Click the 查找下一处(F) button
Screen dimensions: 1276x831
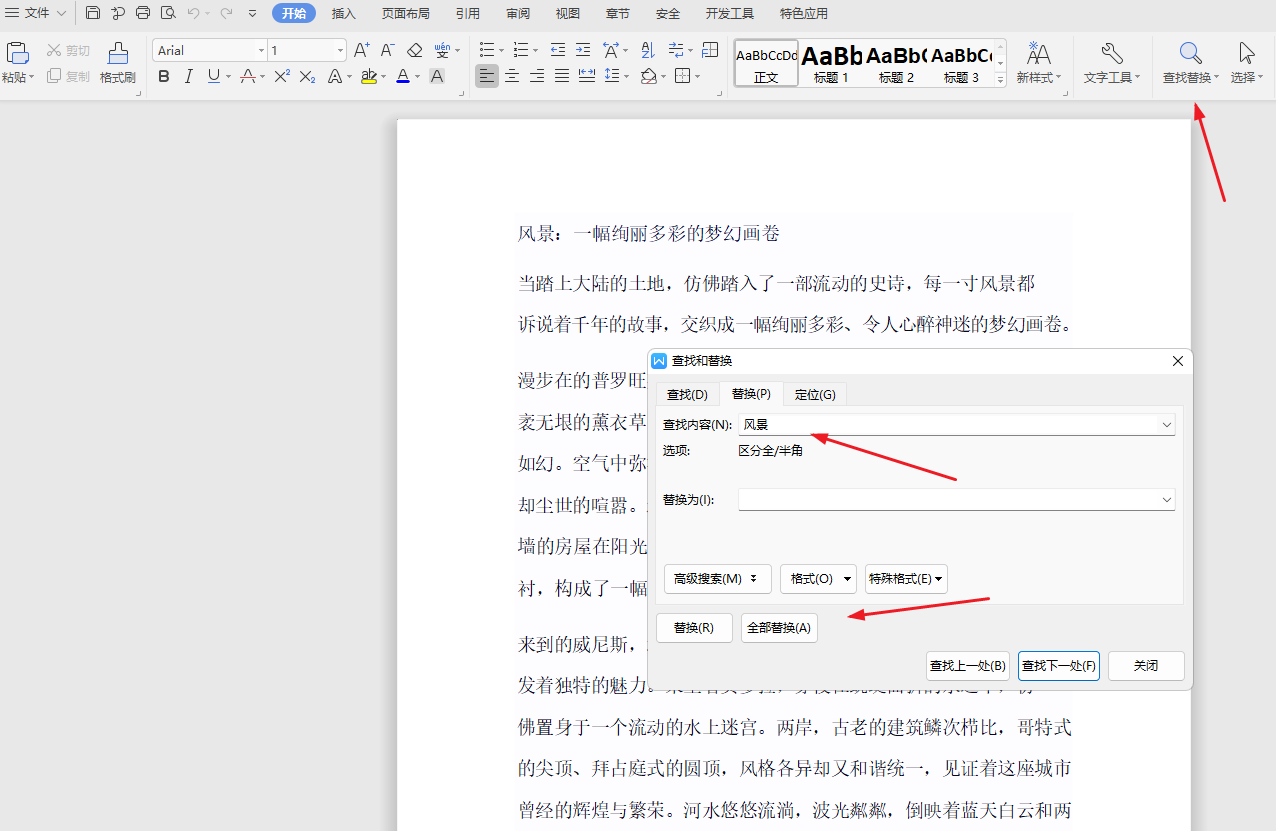[1058, 665]
